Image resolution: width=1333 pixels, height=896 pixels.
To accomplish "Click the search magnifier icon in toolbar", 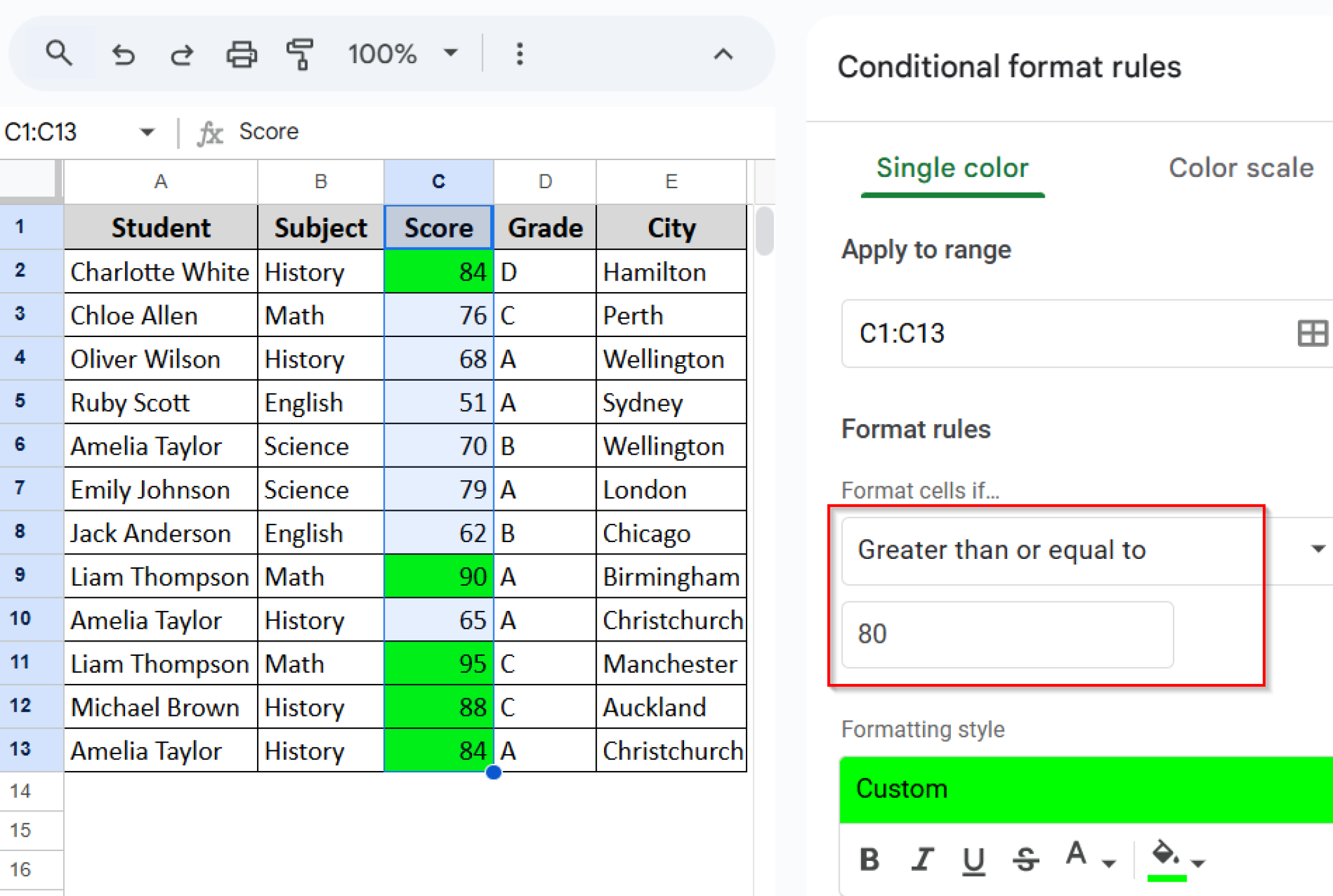I will 59,53.
